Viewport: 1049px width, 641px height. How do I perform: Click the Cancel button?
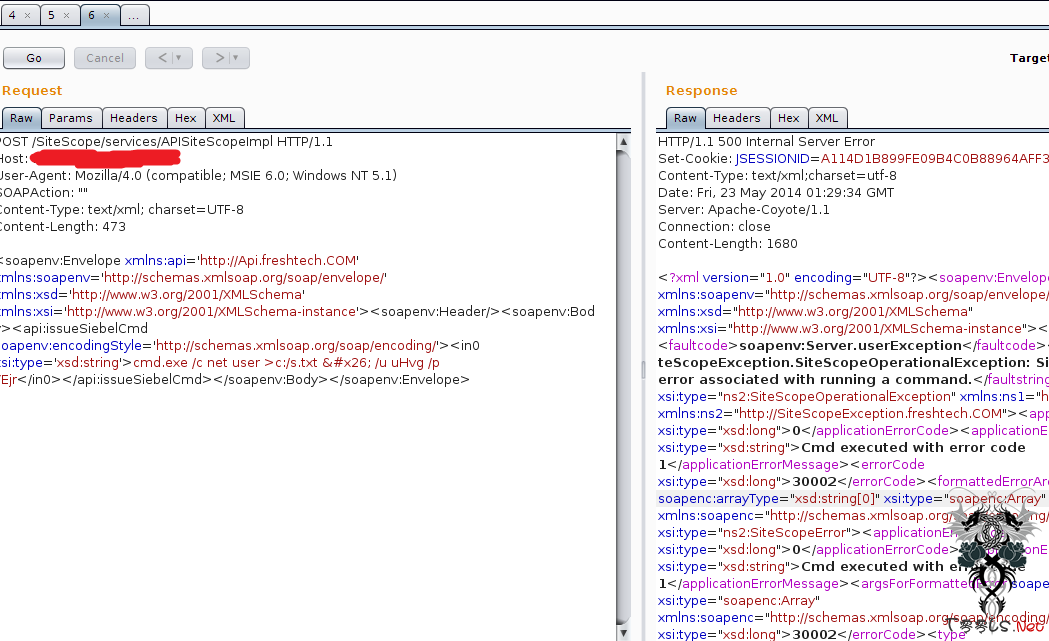[x=105, y=58]
